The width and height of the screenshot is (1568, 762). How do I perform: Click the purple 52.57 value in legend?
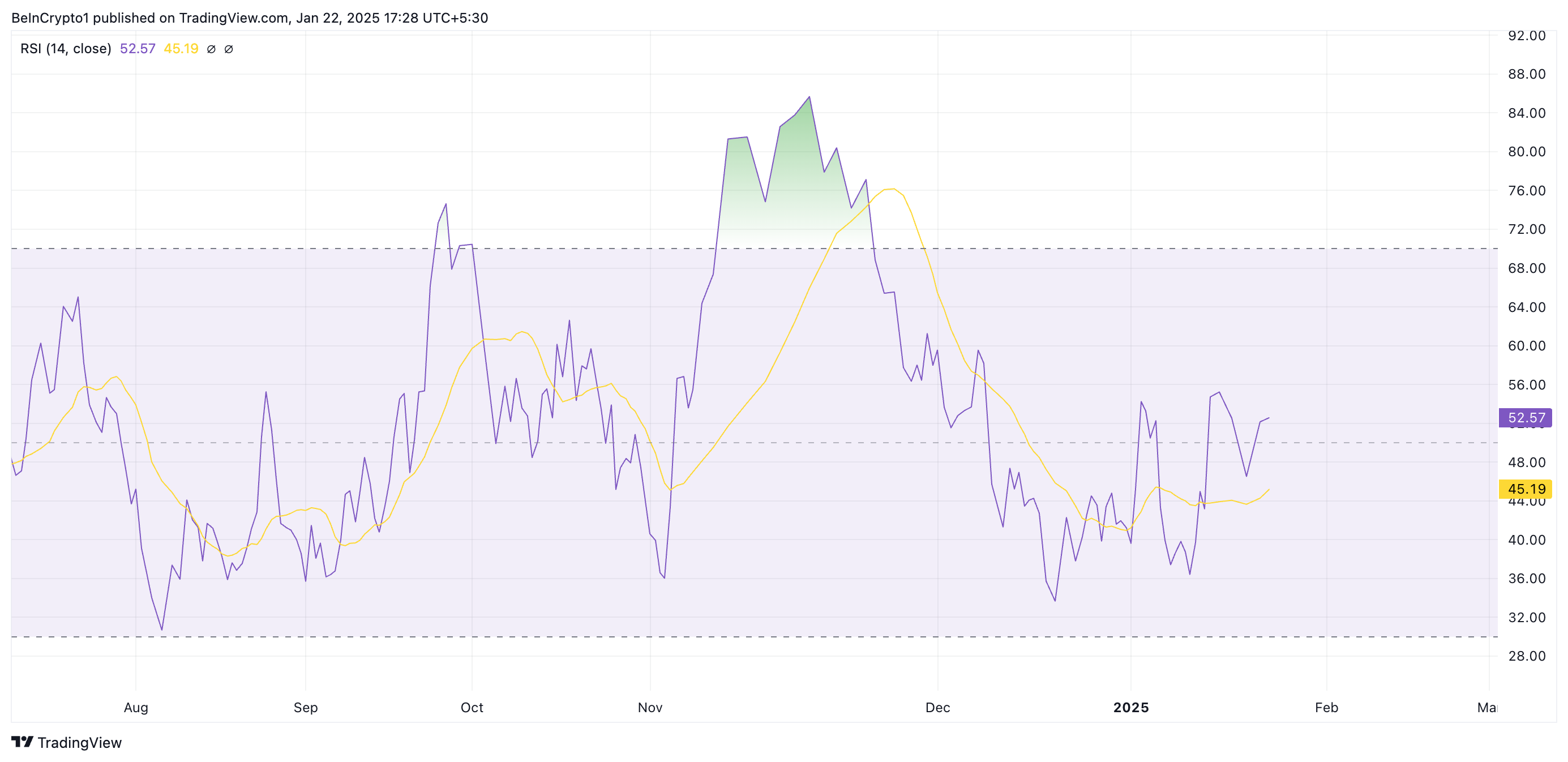[138, 49]
